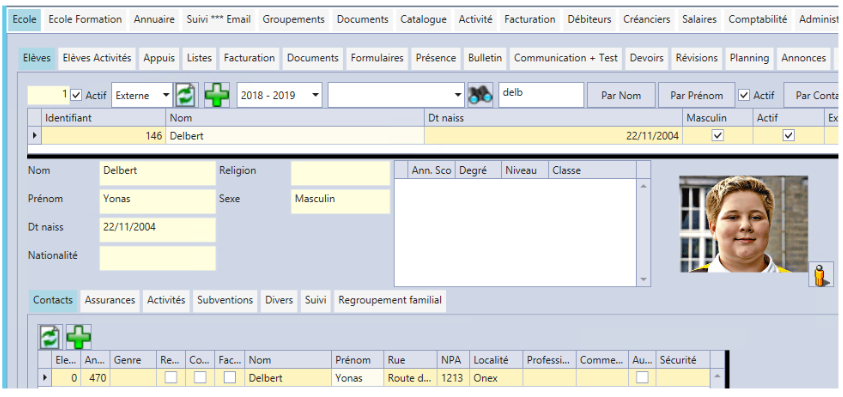The width and height of the screenshot is (843, 397).
Task: Open the Suivi *** Email tab
Action: [219, 19]
